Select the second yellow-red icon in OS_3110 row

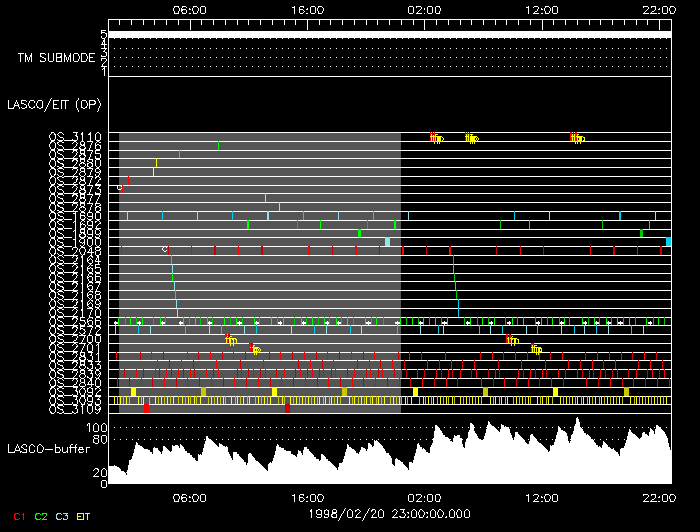click(x=471, y=138)
